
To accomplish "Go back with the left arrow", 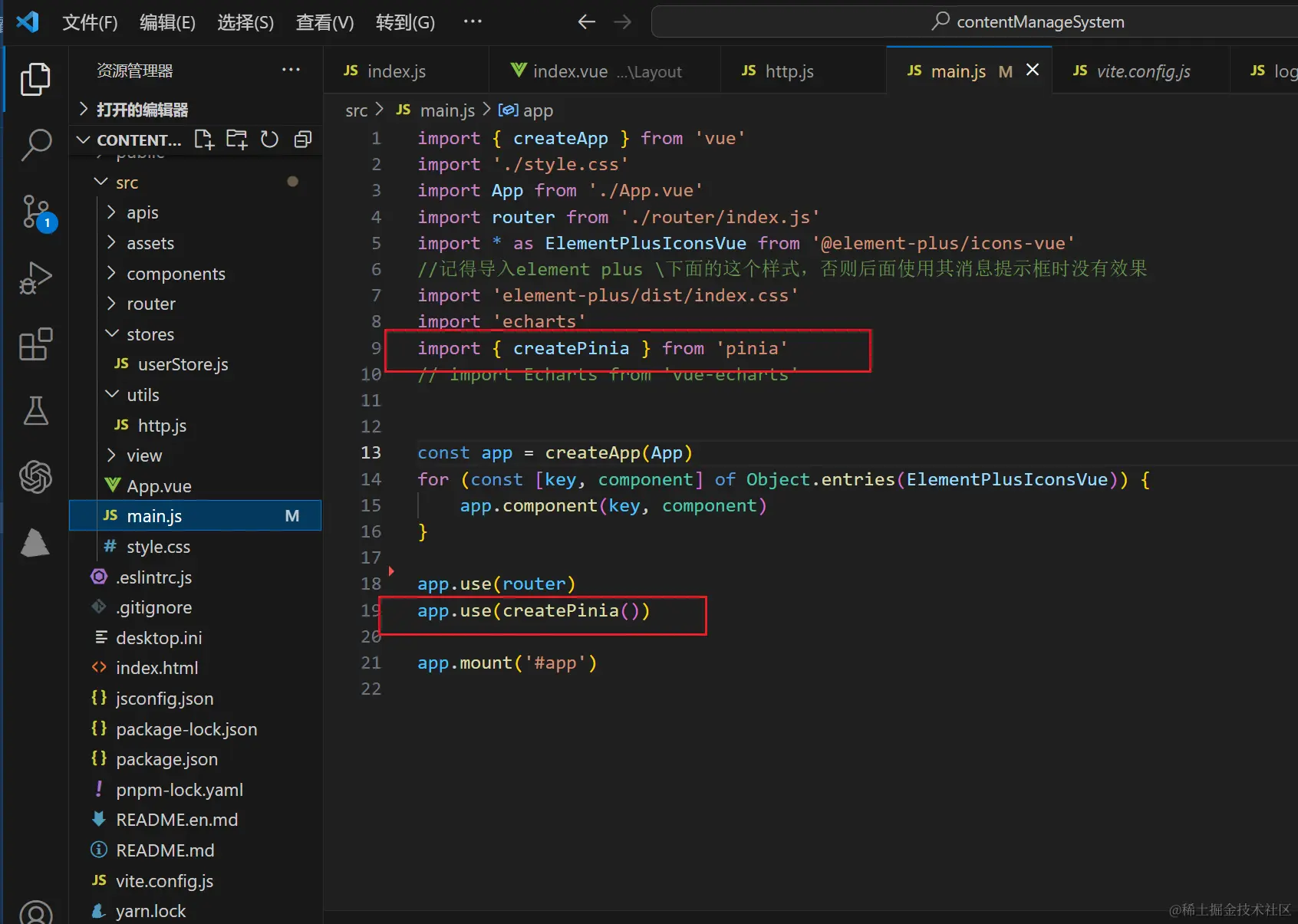I will click(x=587, y=21).
